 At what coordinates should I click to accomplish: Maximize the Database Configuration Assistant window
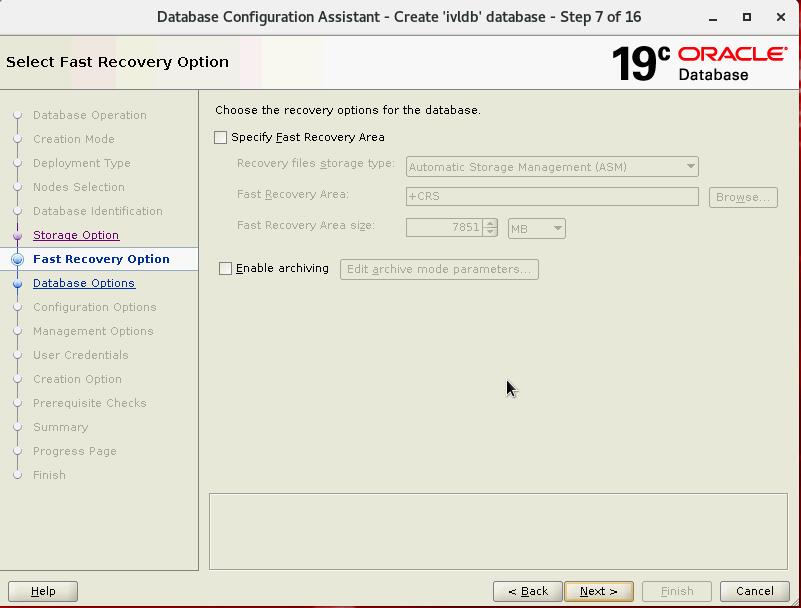point(747,17)
